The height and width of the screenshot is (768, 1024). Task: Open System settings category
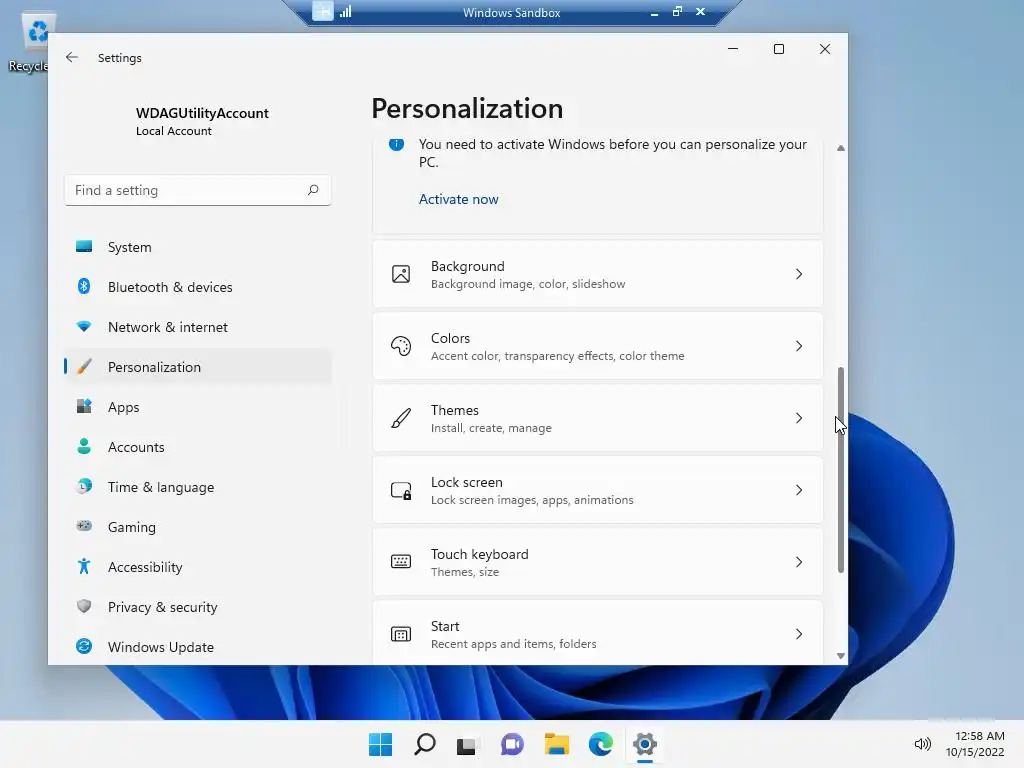pyautogui.click(x=198, y=248)
